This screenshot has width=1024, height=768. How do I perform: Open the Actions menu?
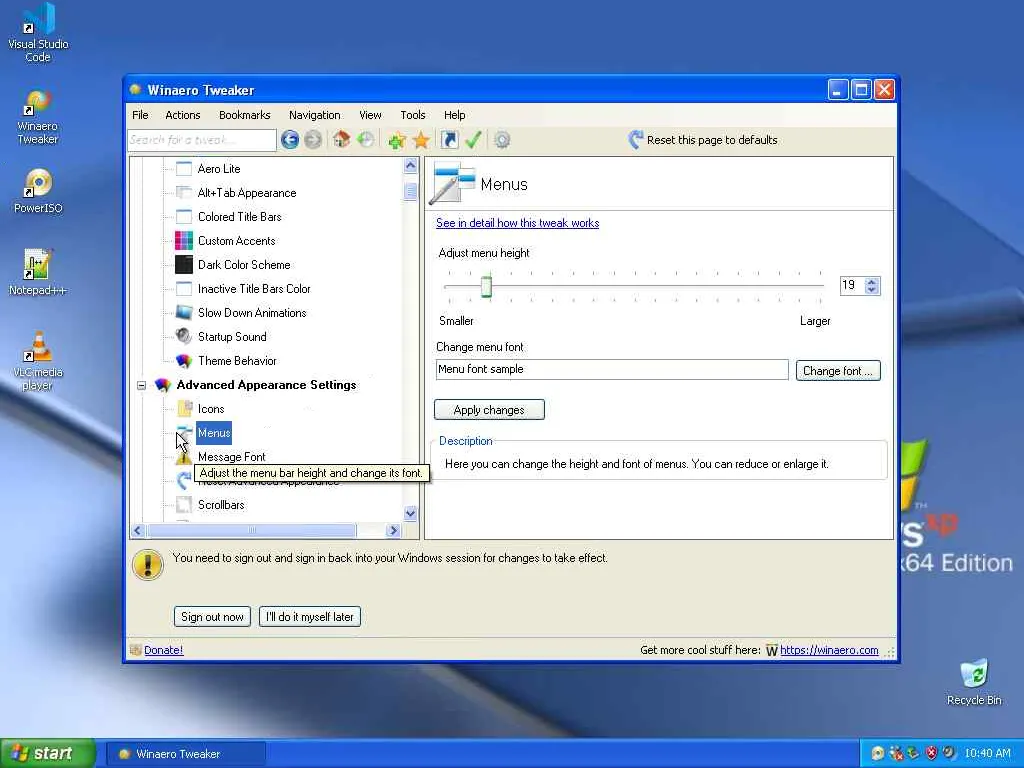183,115
